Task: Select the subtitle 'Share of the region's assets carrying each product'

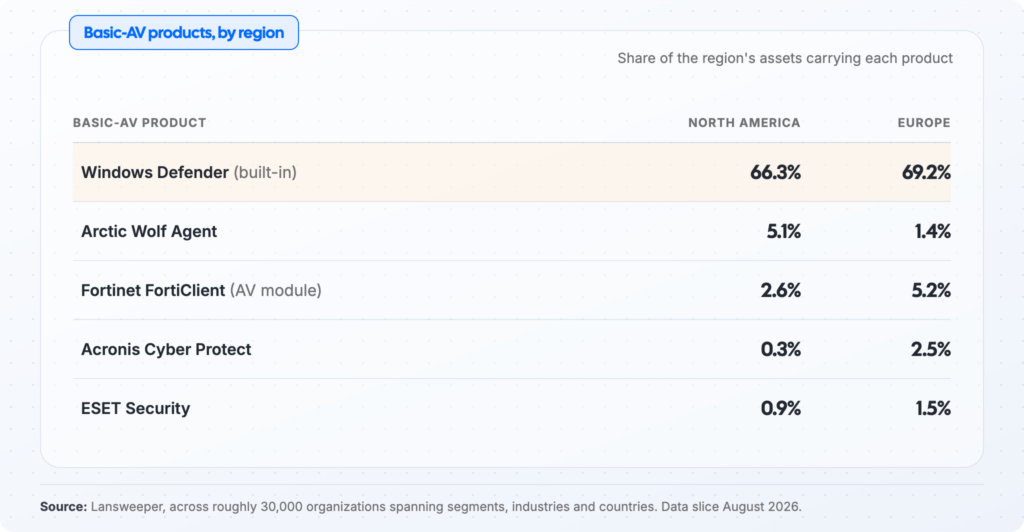Action: tap(785, 58)
